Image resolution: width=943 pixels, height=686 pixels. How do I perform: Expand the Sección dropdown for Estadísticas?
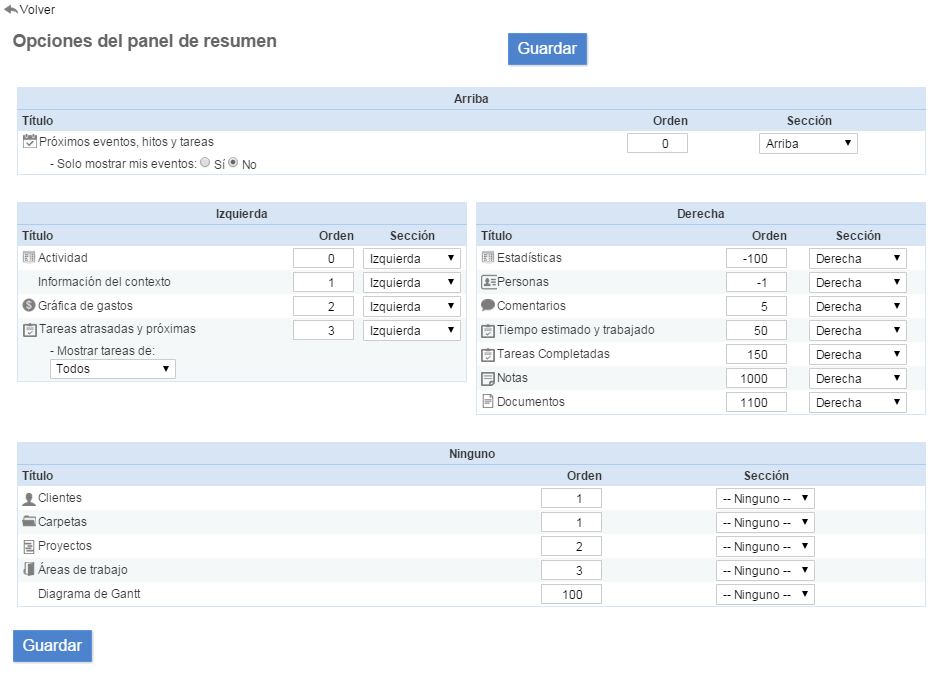857,258
